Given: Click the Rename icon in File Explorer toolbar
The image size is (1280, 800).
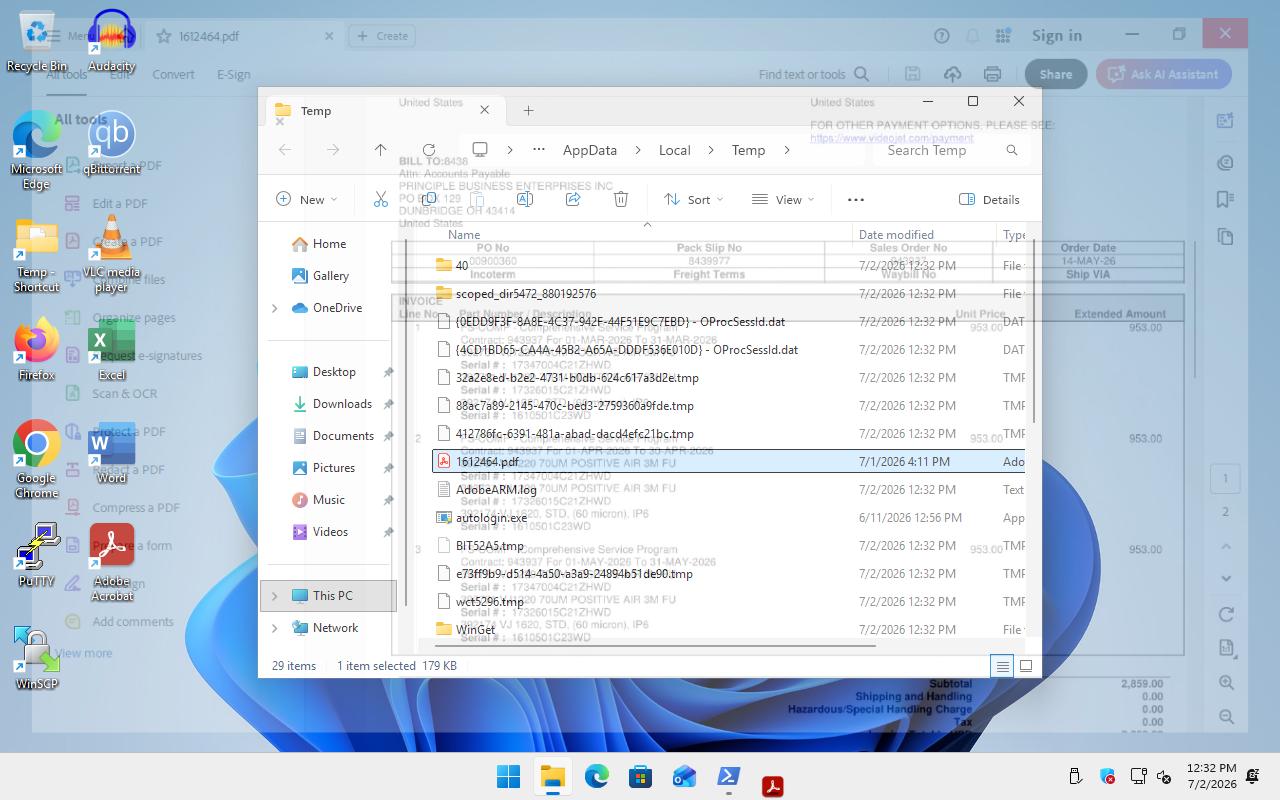Looking at the screenshot, I should [x=525, y=199].
